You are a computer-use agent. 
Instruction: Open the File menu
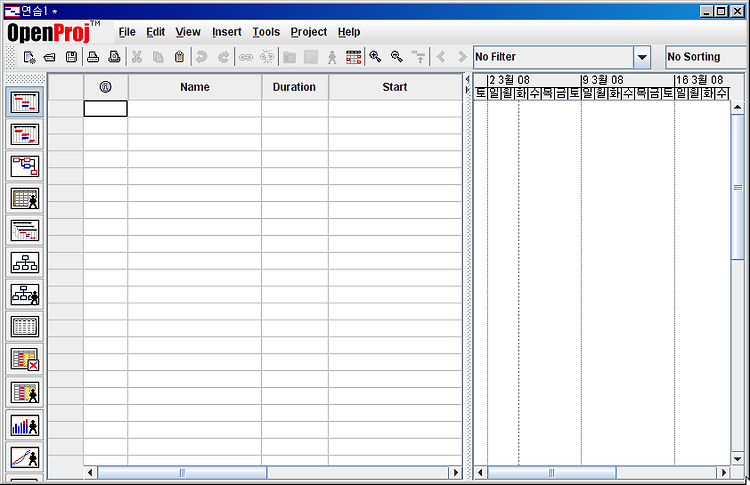[x=127, y=32]
